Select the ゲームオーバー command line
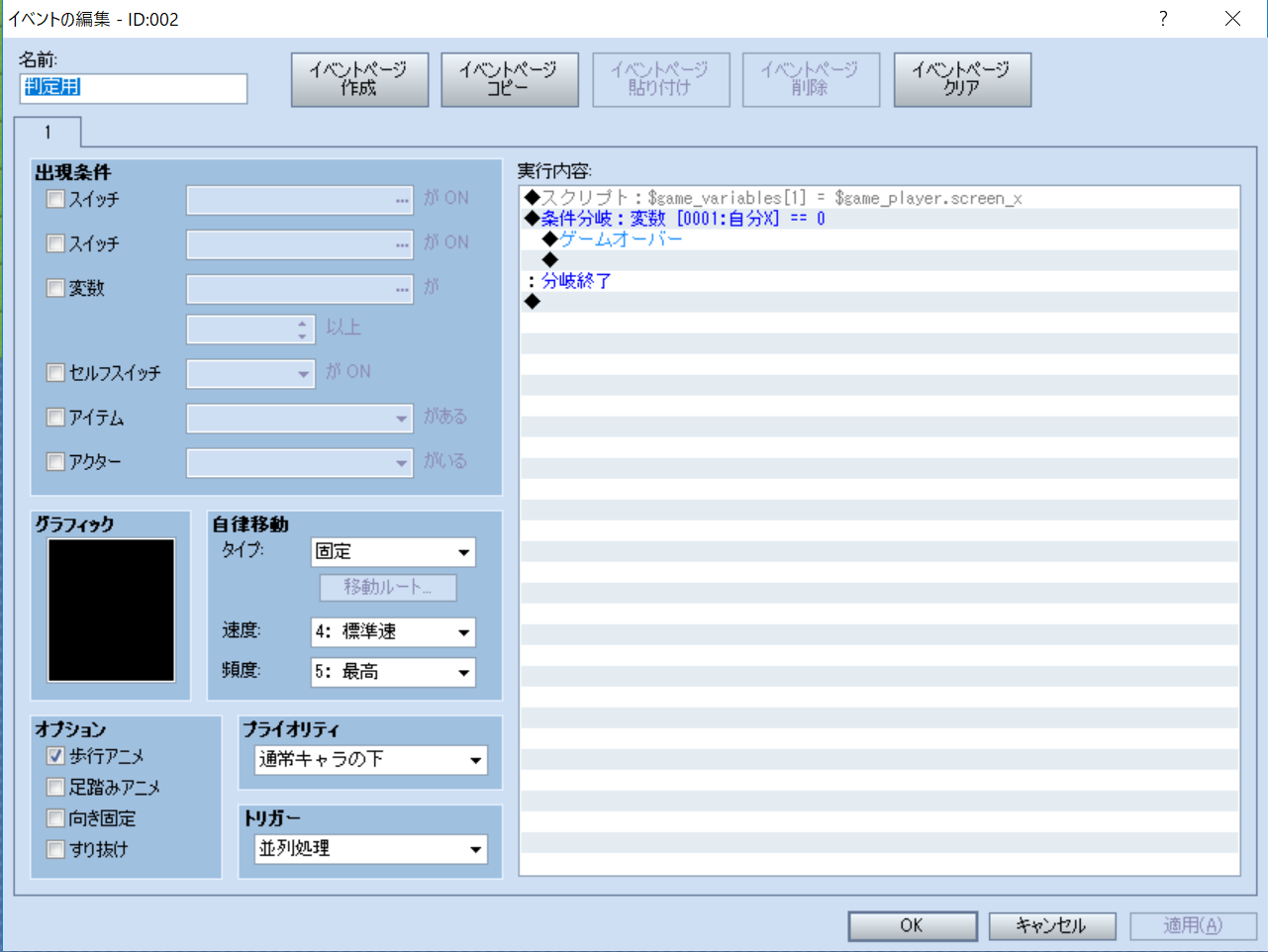Screen dimensions: 1268x952 pyautogui.click(x=880, y=239)
